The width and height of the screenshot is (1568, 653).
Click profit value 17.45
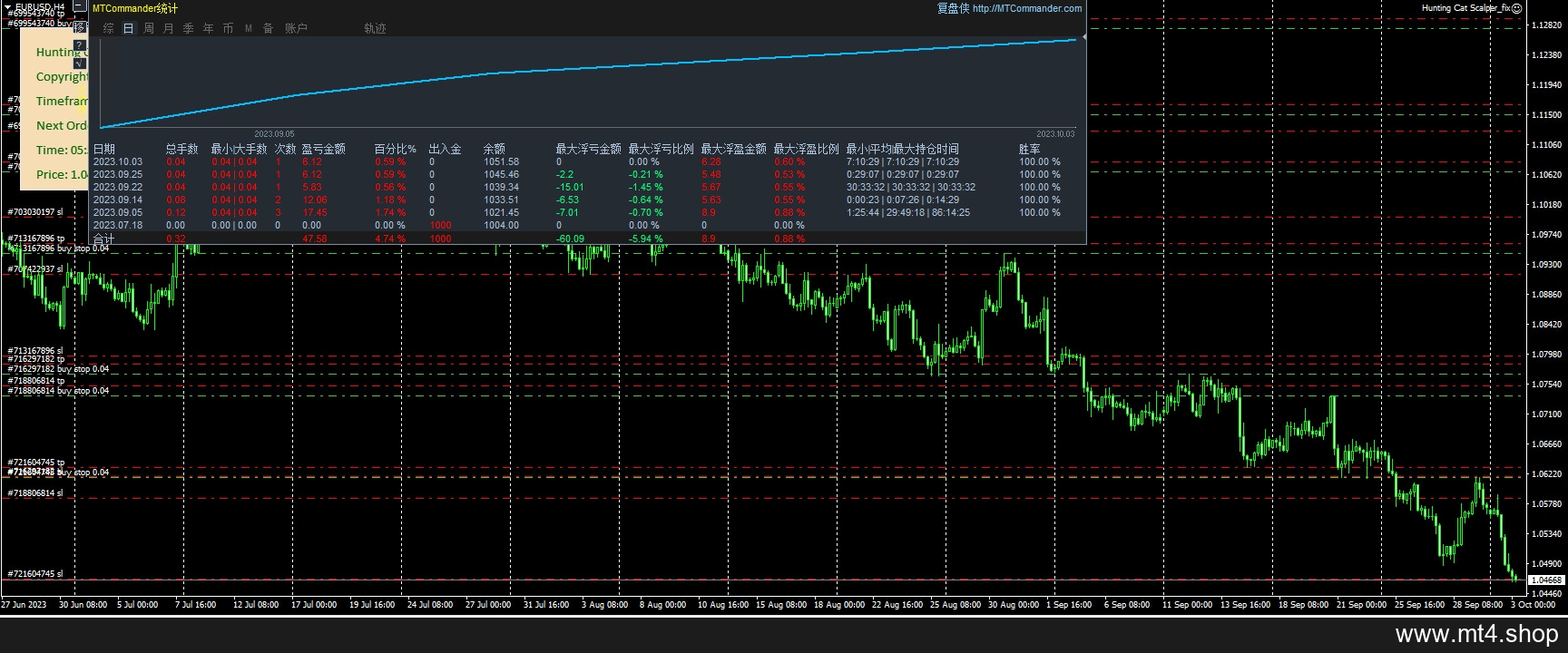(x=315, y=212)
